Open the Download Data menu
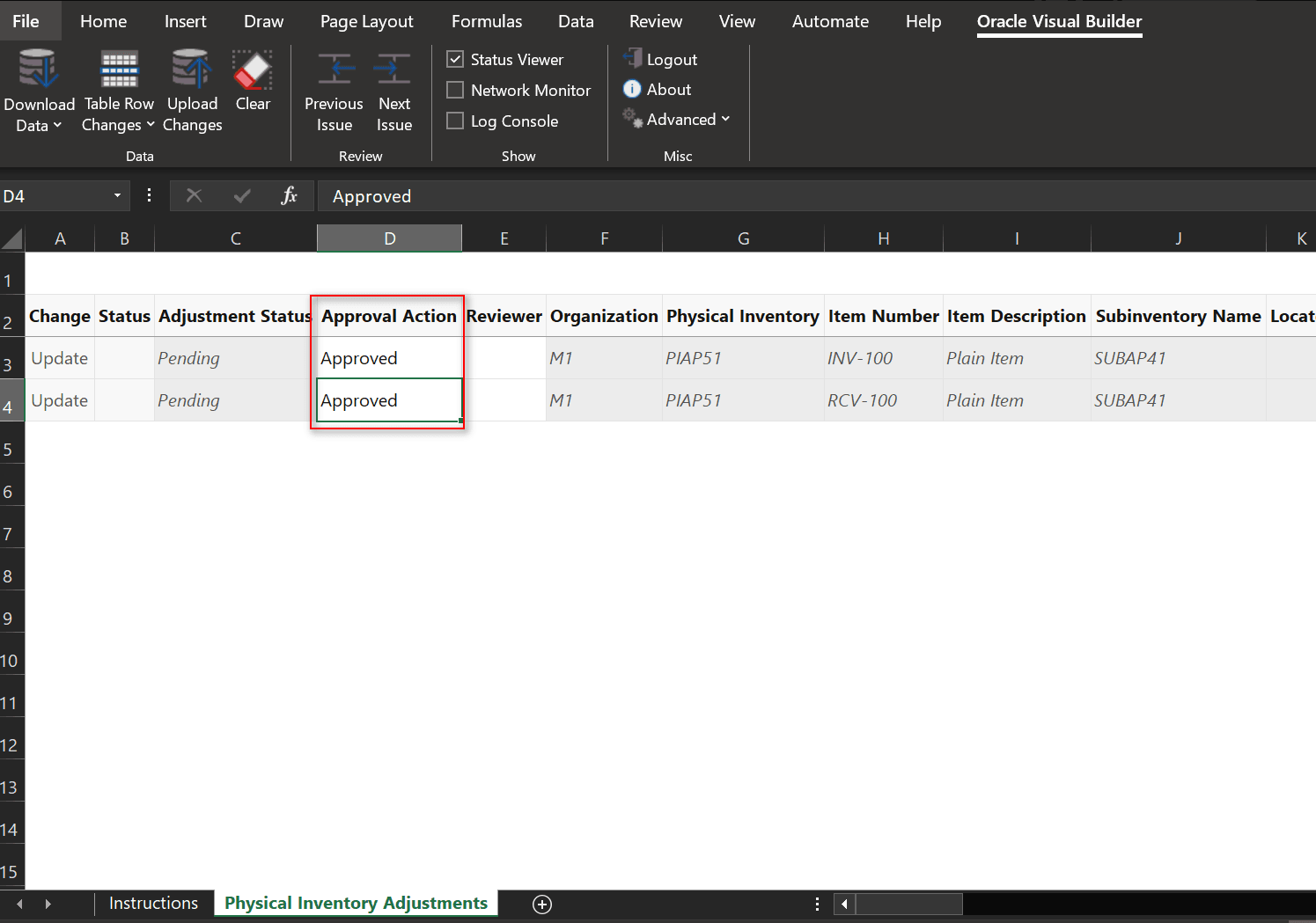The height and width of the screenshot is (923, 1316). [x=39, y=92]
